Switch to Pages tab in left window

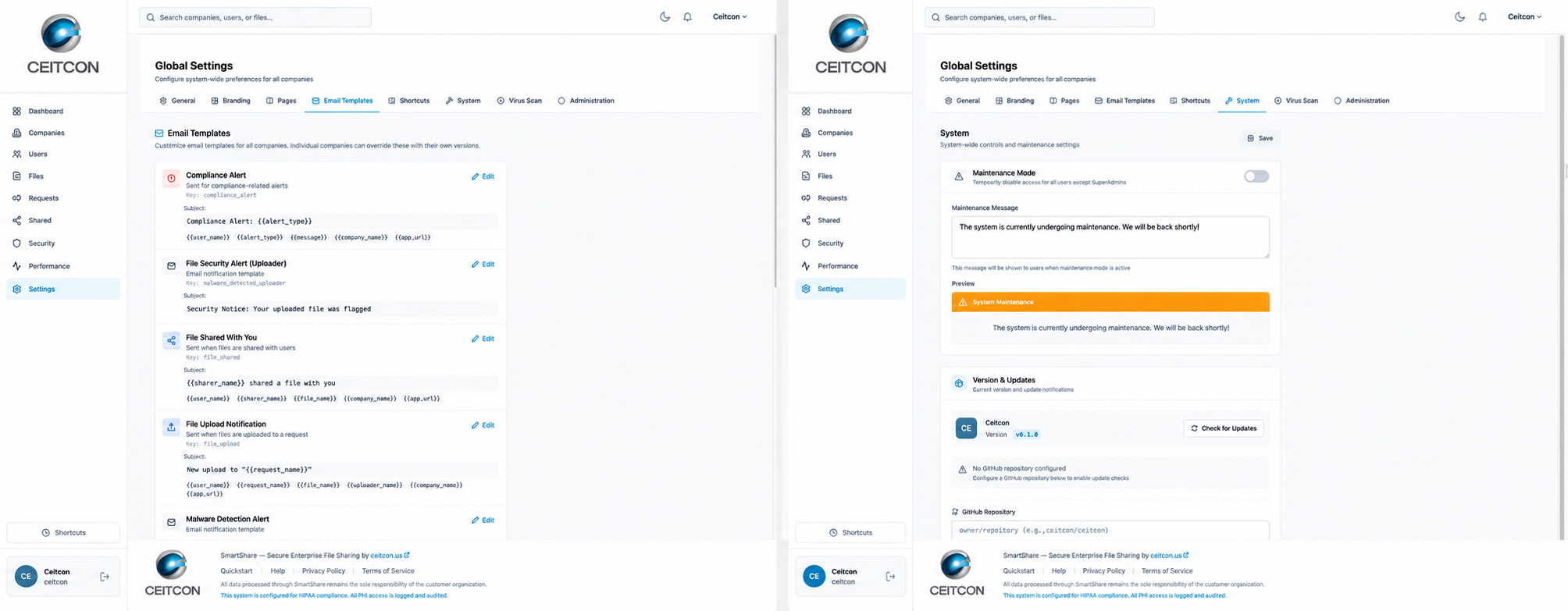click(x=281, y=101)
